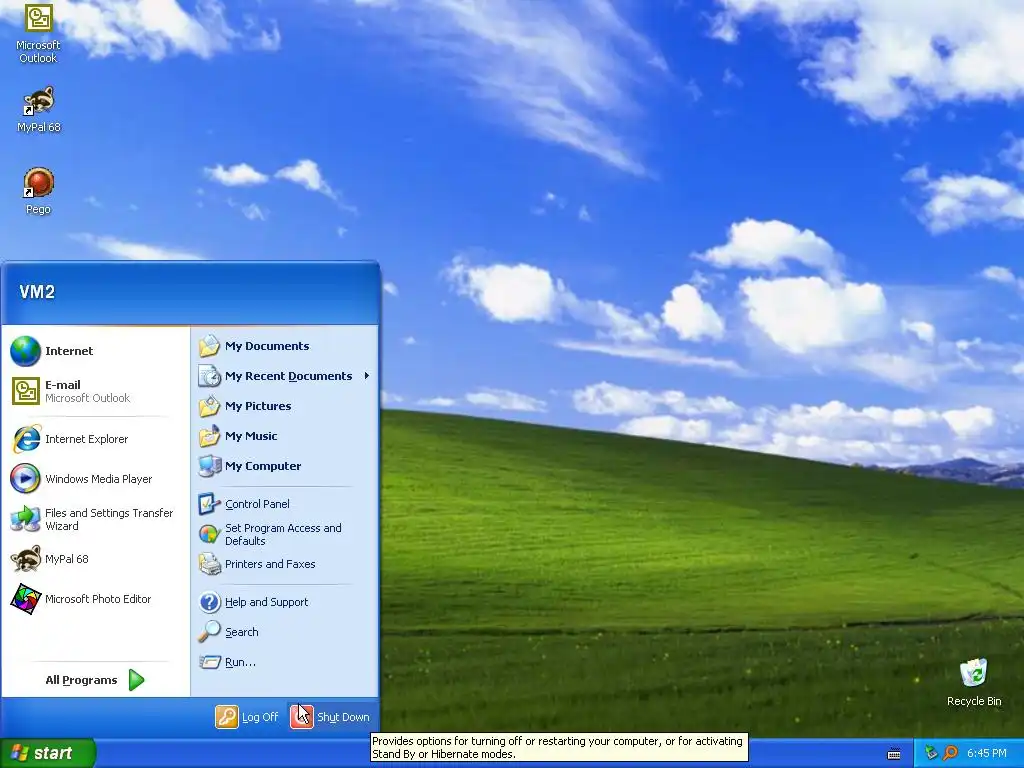Click the start button
Screen dimensions: 1024x768
coord(48,753)
